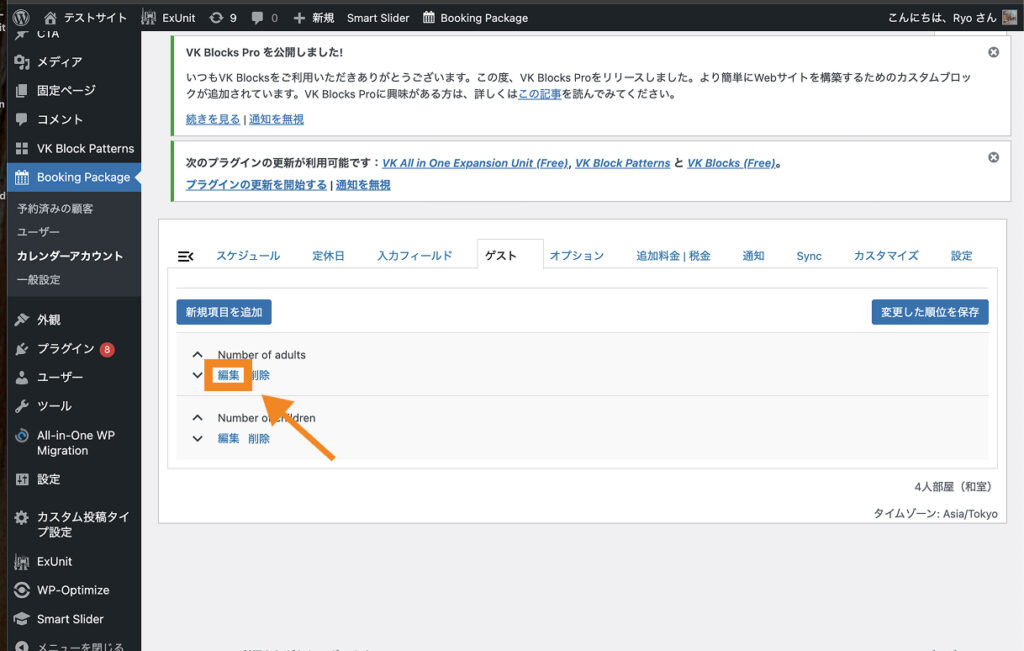
Task: Collapse the tab menu with hamburger icon
Action: point(185,256)
